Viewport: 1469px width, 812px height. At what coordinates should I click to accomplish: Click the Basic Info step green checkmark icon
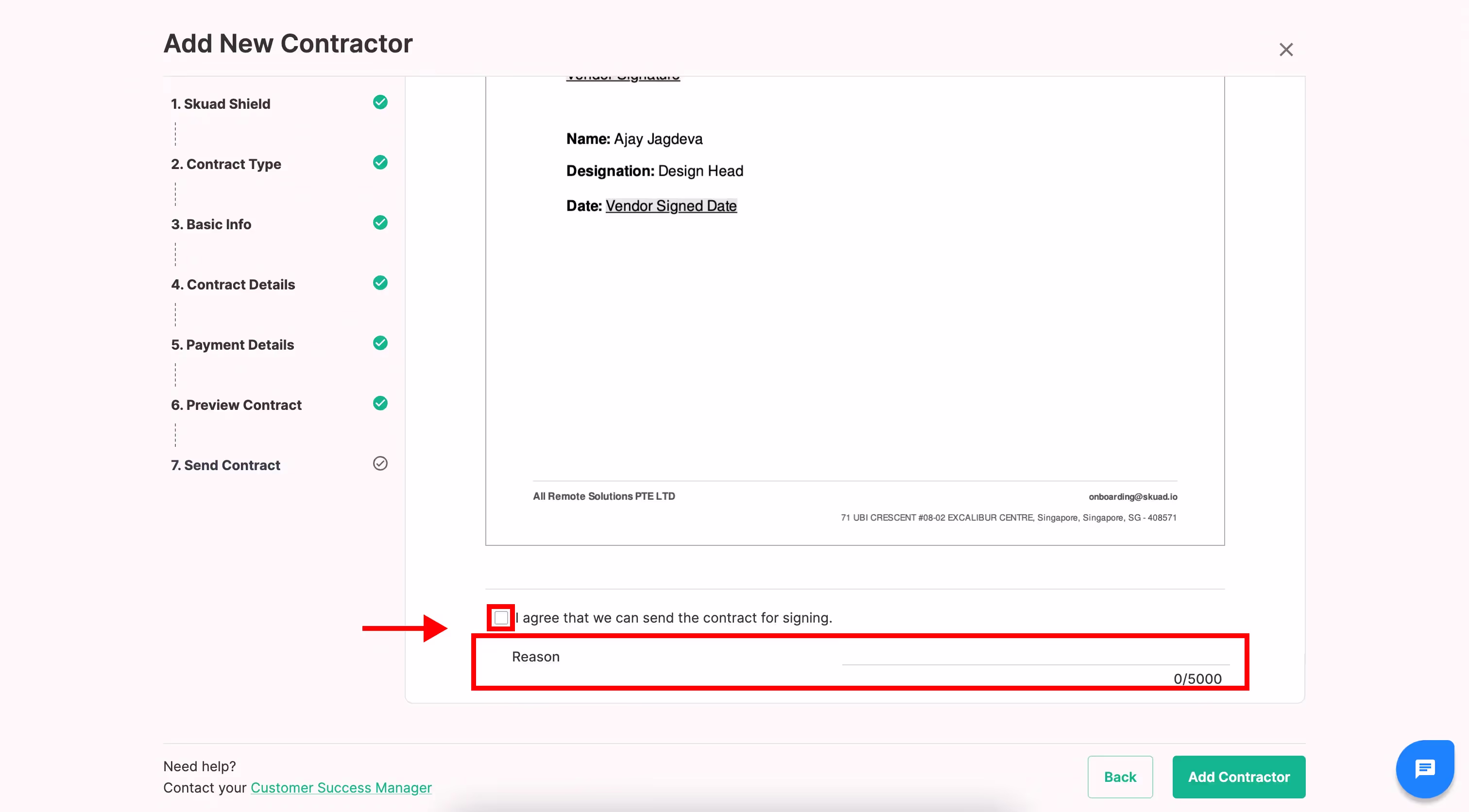(380, 222)
